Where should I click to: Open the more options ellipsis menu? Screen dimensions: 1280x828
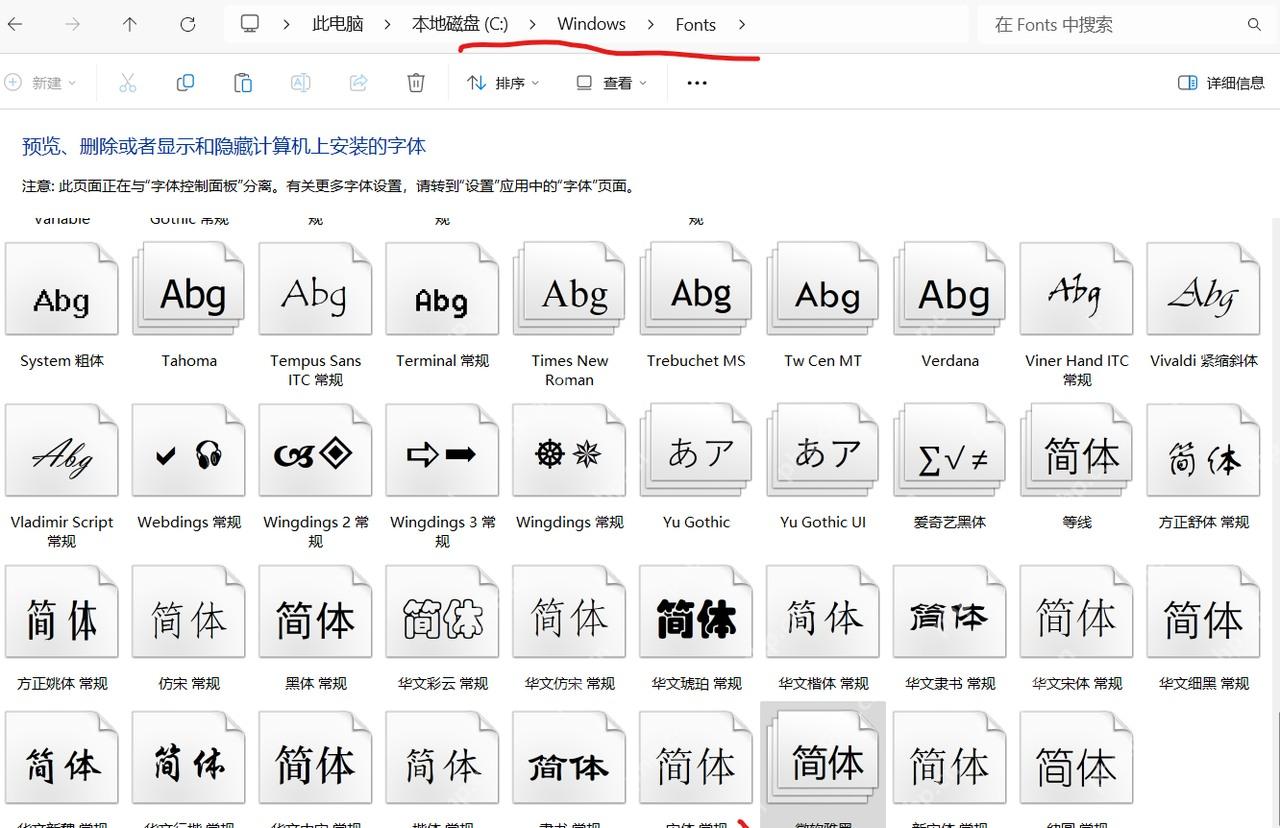(x=697, y=83)
